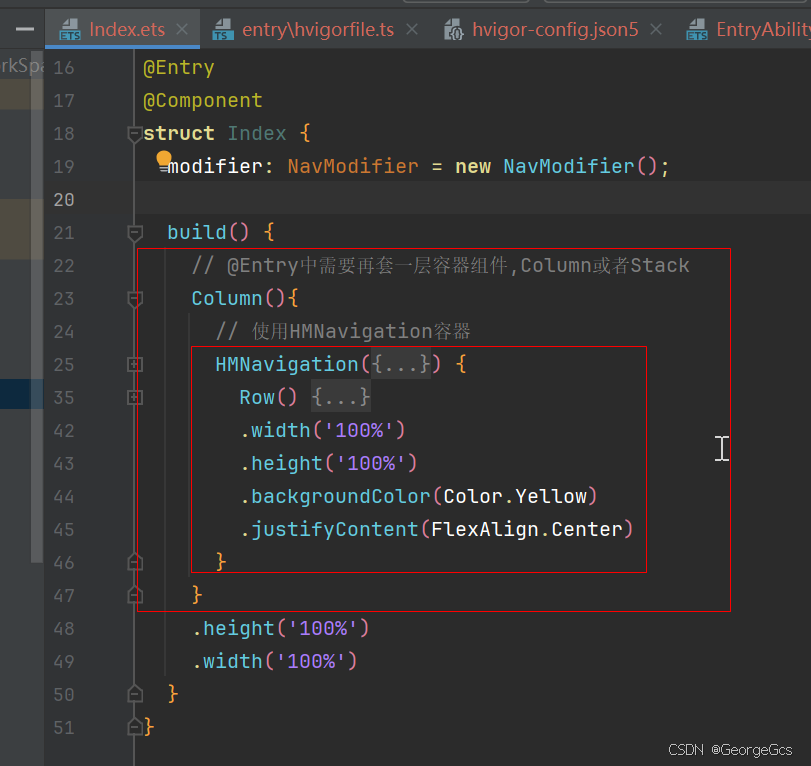Screen dimensions: 811x766
Task: Click the JSON5 file icon on hvigor-config tab
Action: (454, 29)
